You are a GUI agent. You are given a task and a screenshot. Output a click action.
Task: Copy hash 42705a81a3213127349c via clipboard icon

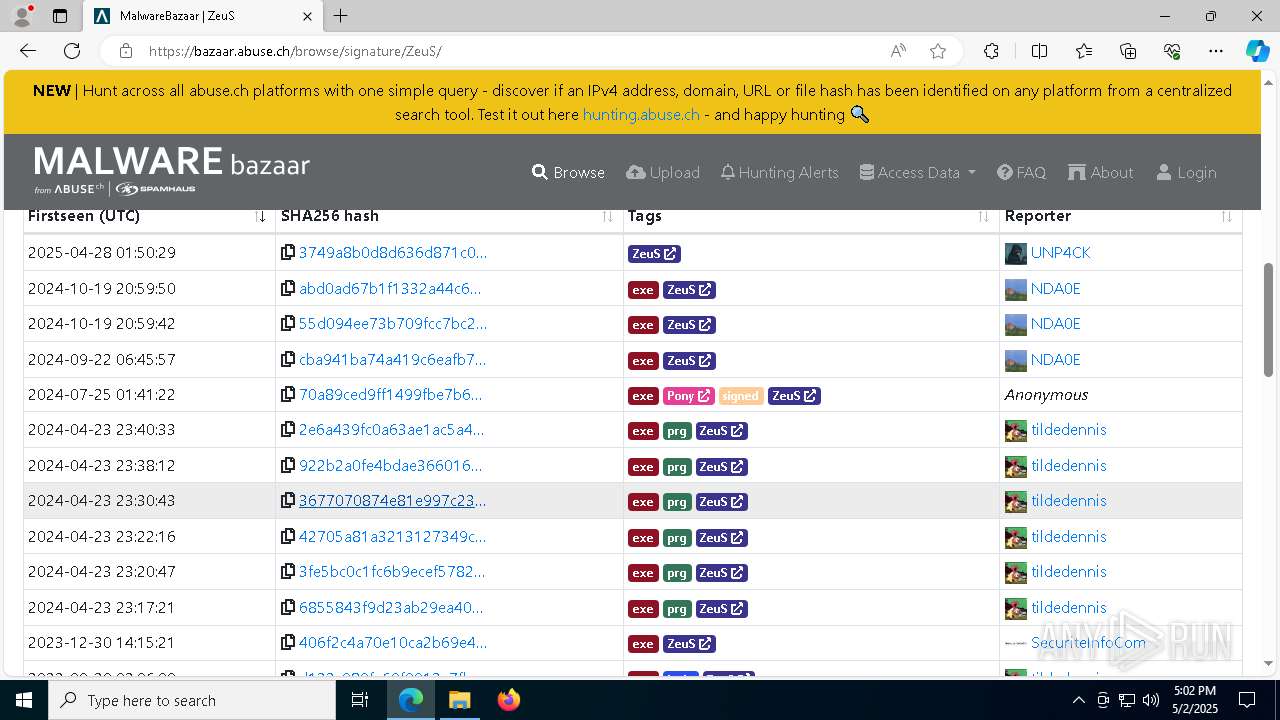click(288, 537)
